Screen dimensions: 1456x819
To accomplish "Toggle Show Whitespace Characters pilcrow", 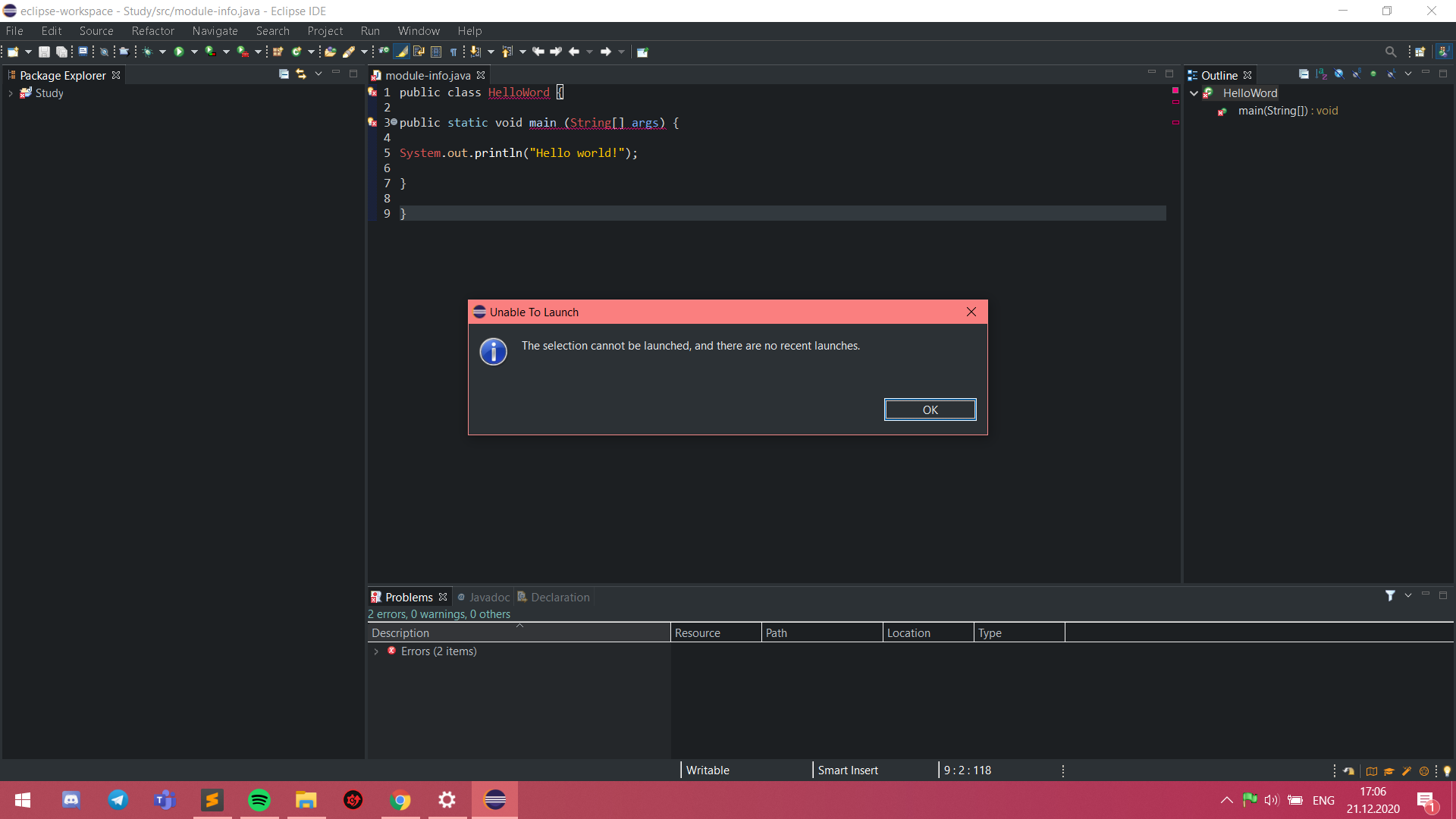I will pyautogui.click(x=453, y=52).
